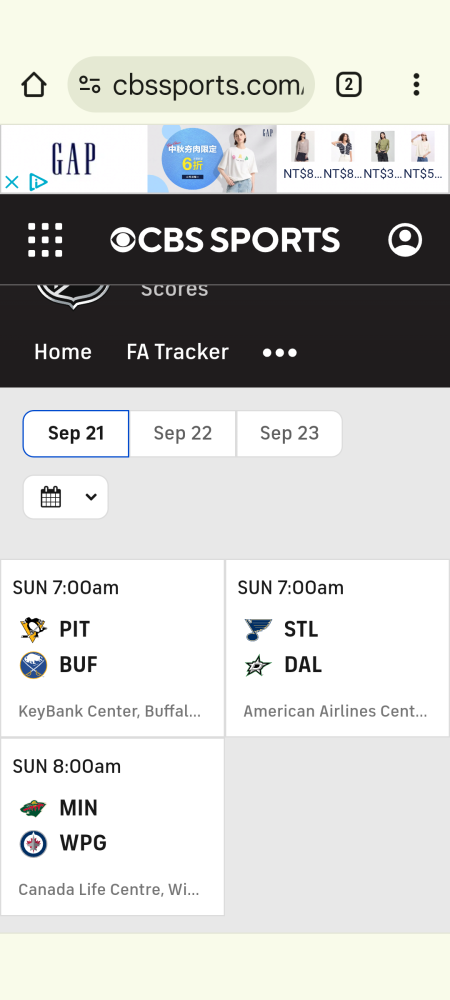Open CBS Sports grid navigation menu
This screenshot has width=450, height=1000.
pyautogui.click(x=45, y=240)
